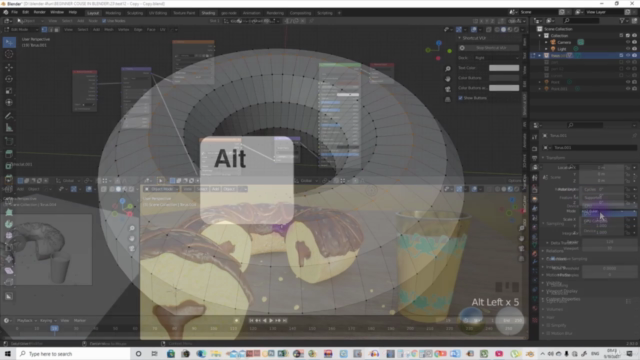
Task: Click the Windows taskbar search box
Action: pos(73,353)
